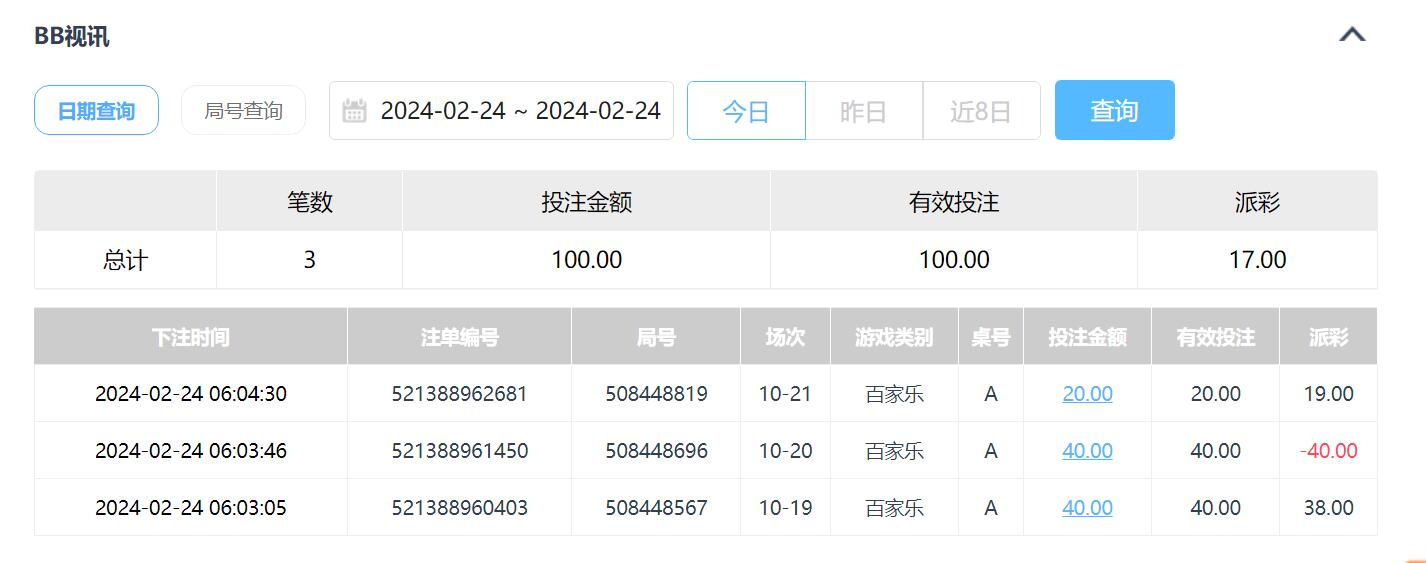This screenshot has height=563, width=1426.
Task: Select the 总计 summary row label
Action: [x=125, y=260]
